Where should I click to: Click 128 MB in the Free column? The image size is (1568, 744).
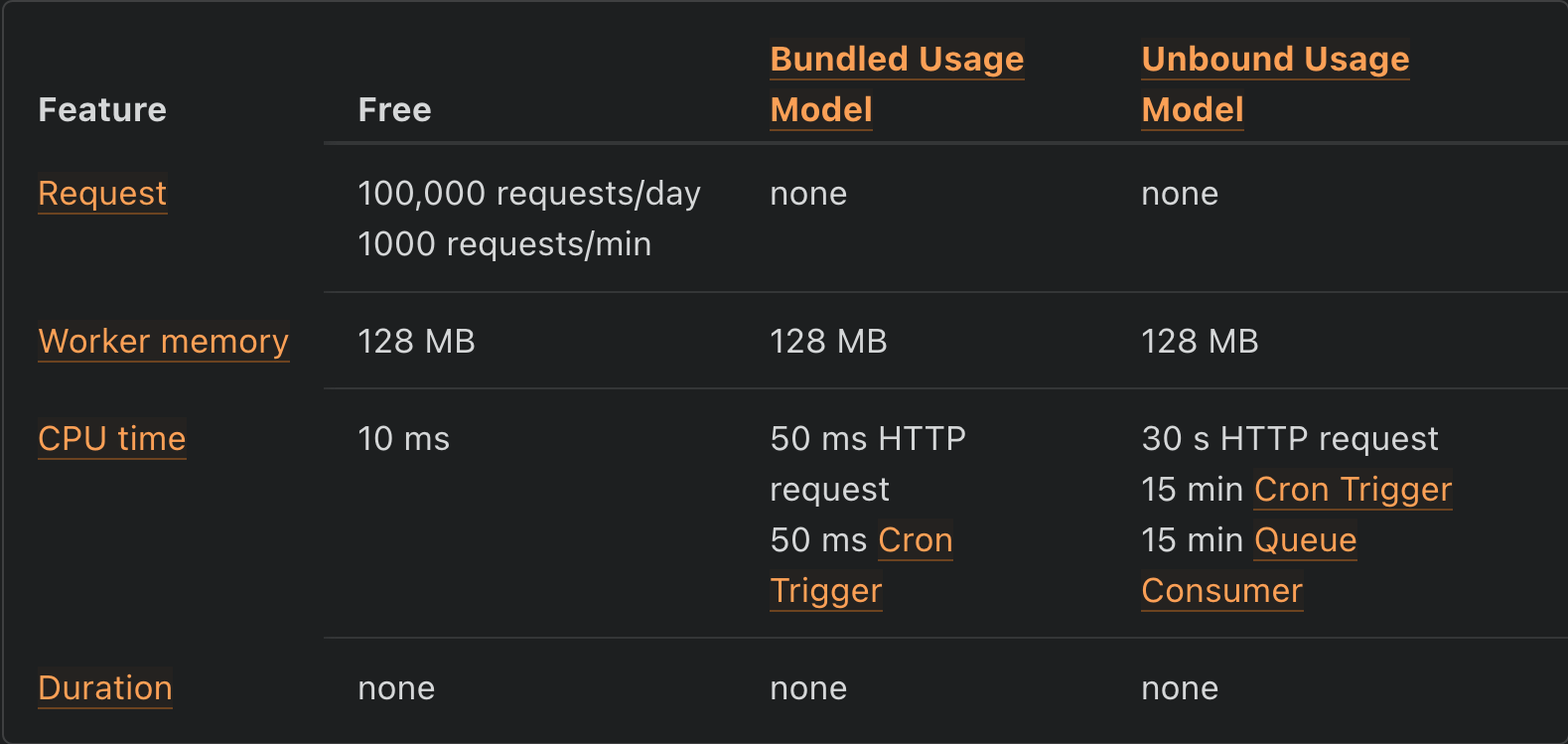[x=416, y=341]
